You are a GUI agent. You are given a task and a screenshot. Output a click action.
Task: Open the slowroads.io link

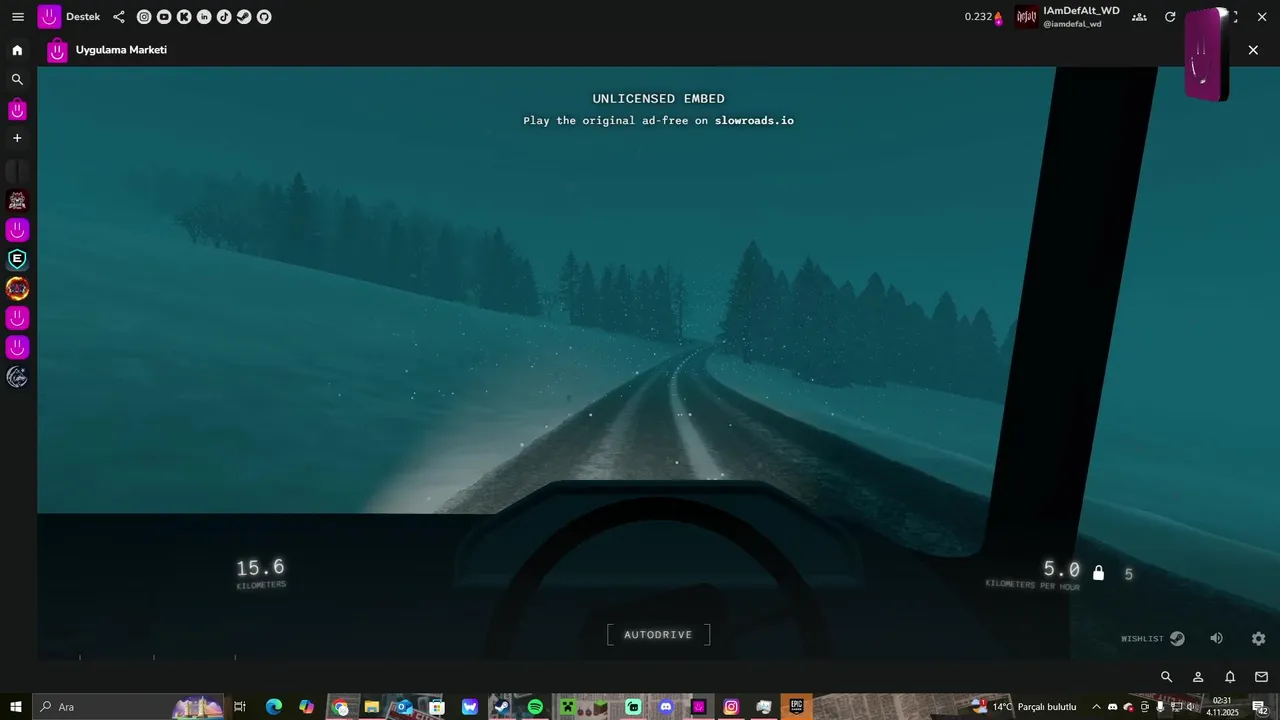pyautogui.click(x=754, y=121)
